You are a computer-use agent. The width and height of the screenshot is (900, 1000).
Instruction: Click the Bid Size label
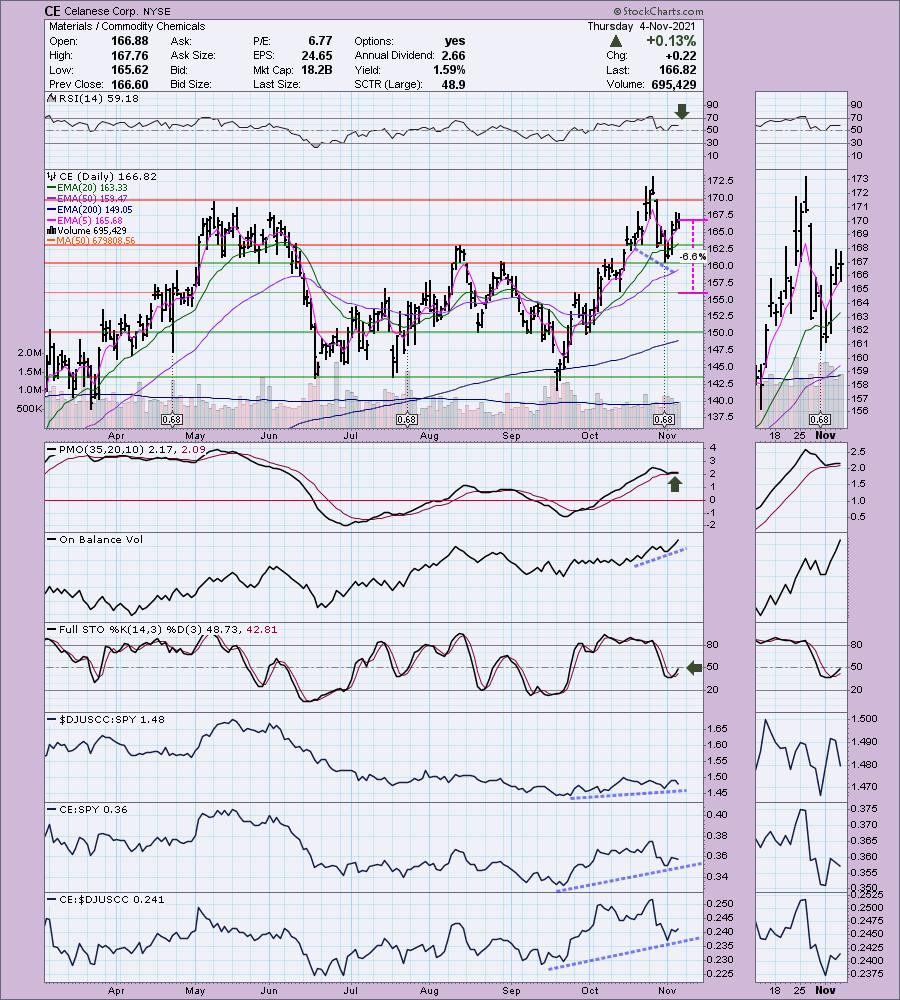pos(191,85)
